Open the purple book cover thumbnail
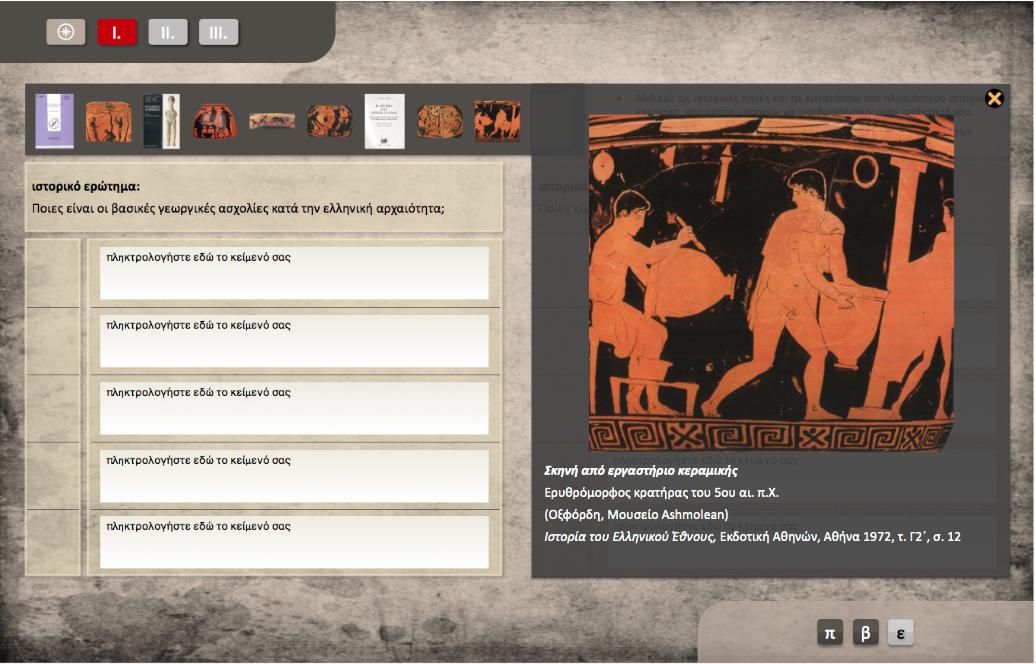The width and height of the screenshot is (1036, 664). tap(54, 121)
